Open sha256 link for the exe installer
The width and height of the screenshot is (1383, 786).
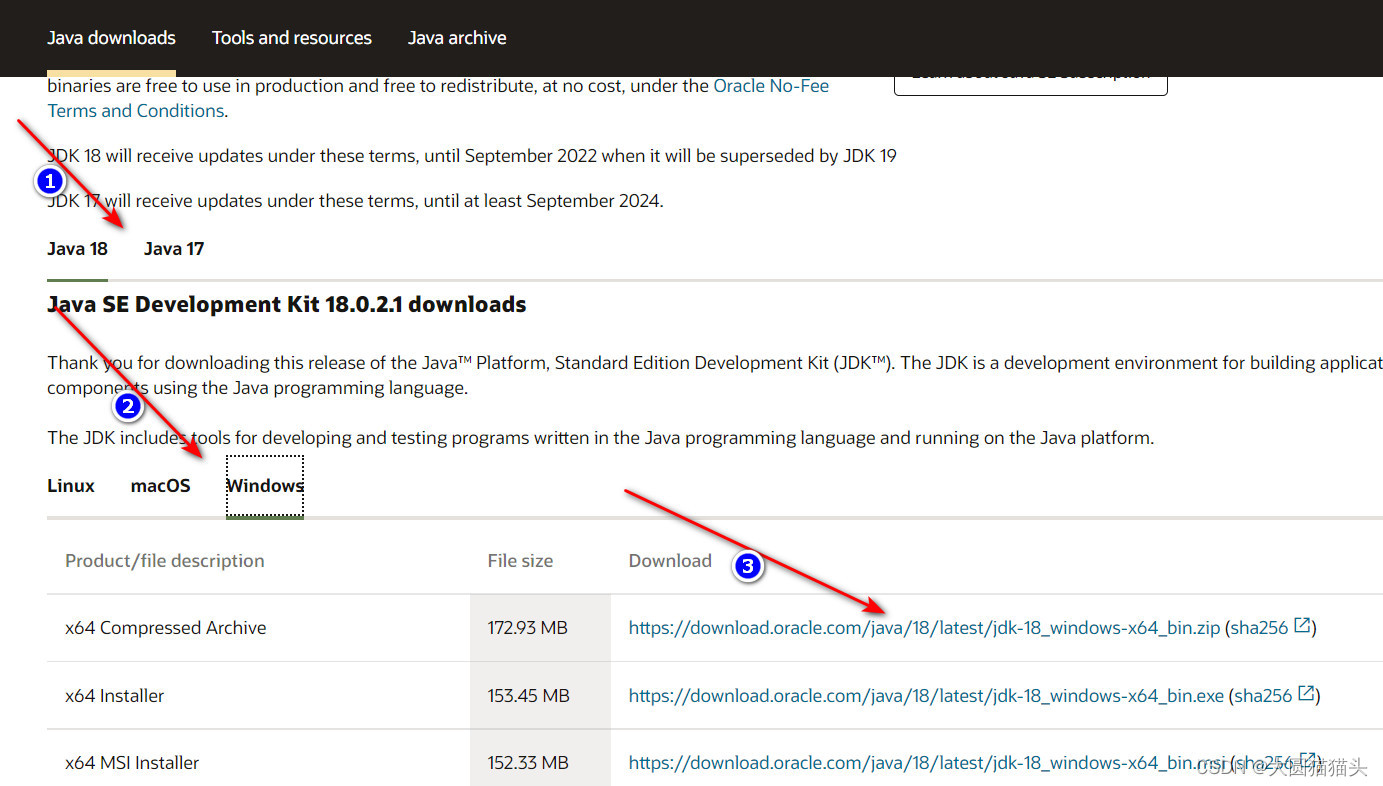tap(1263, 696)
